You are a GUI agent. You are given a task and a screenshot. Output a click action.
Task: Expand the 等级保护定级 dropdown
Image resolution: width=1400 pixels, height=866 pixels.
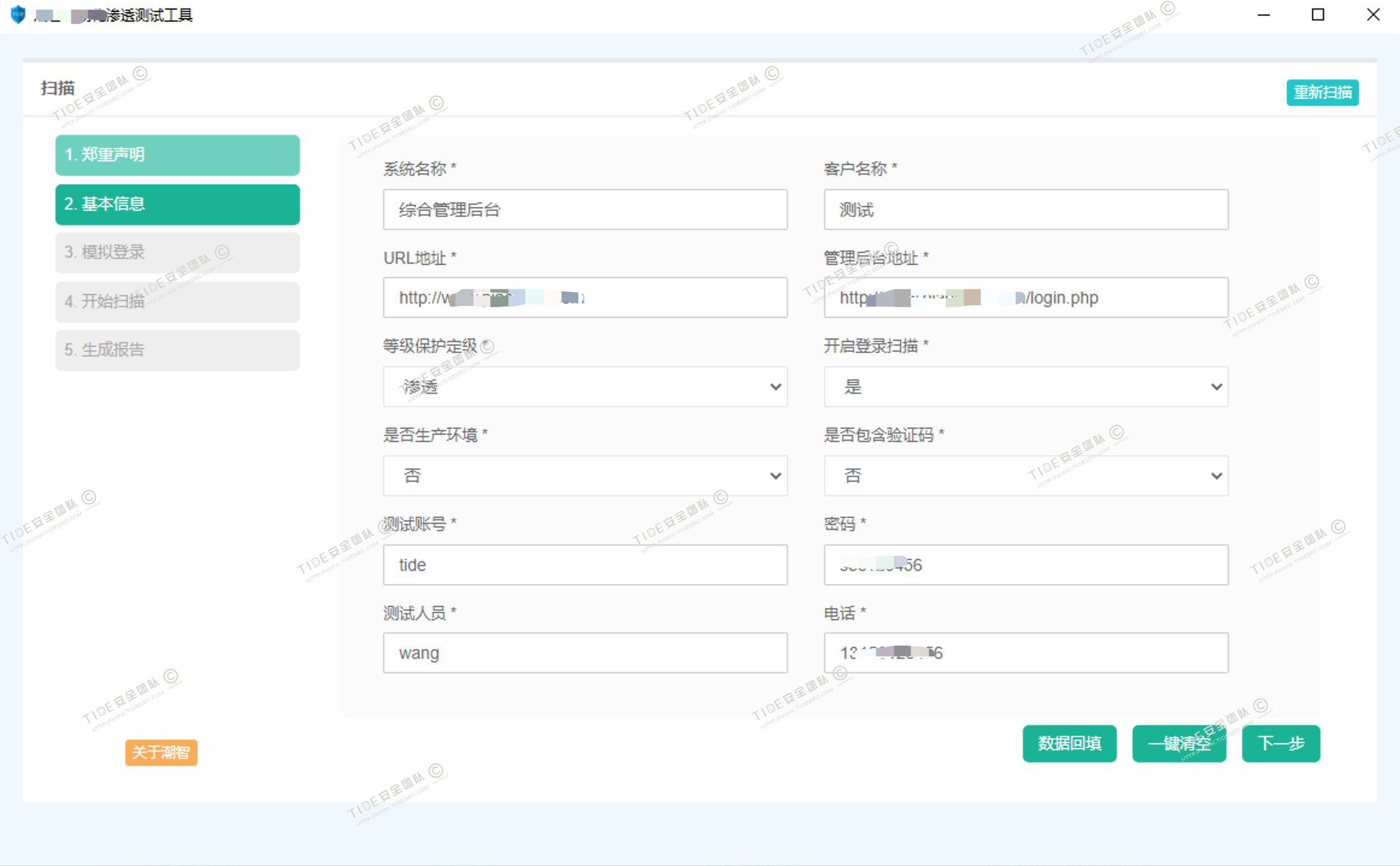[x=585, y=387]
